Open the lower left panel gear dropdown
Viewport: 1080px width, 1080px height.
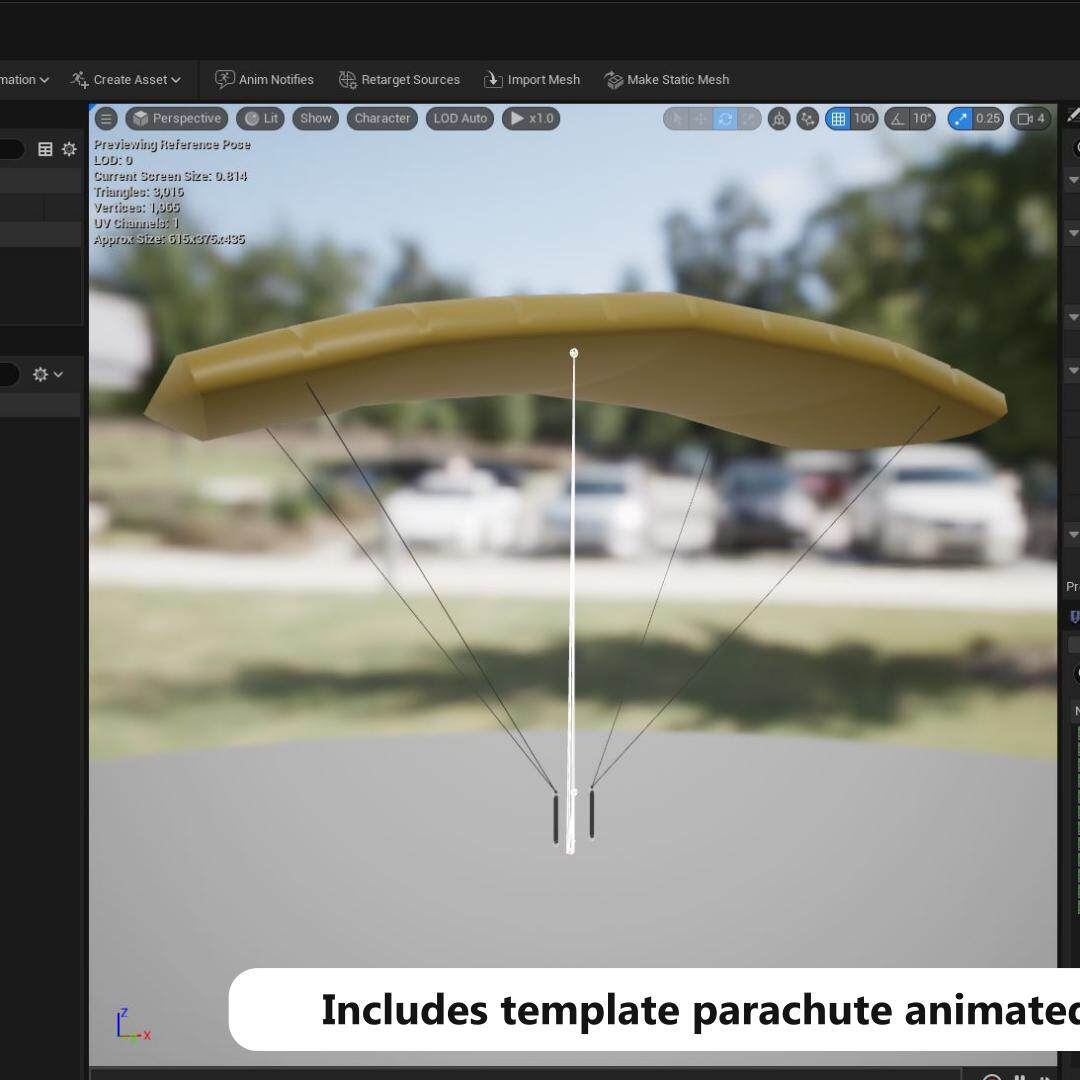pyautogui.click(x=48, y=374)
